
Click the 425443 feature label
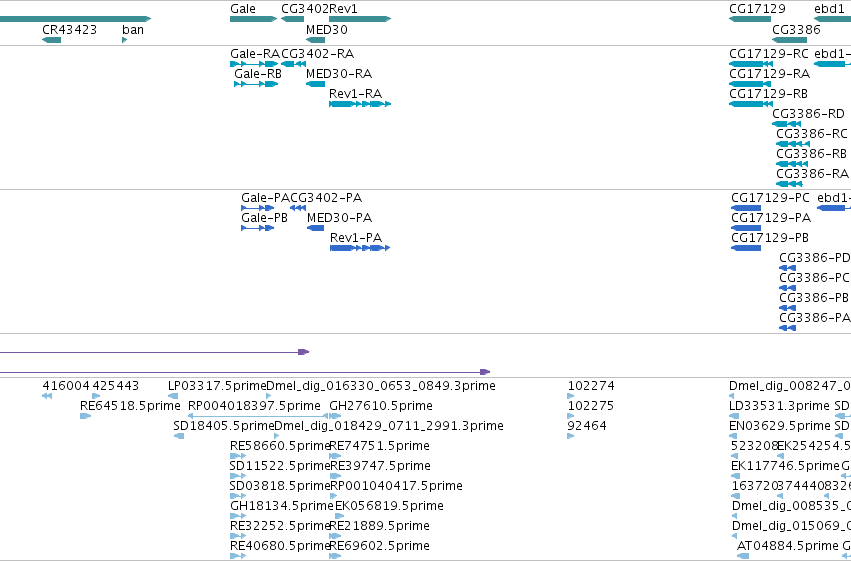116,386
